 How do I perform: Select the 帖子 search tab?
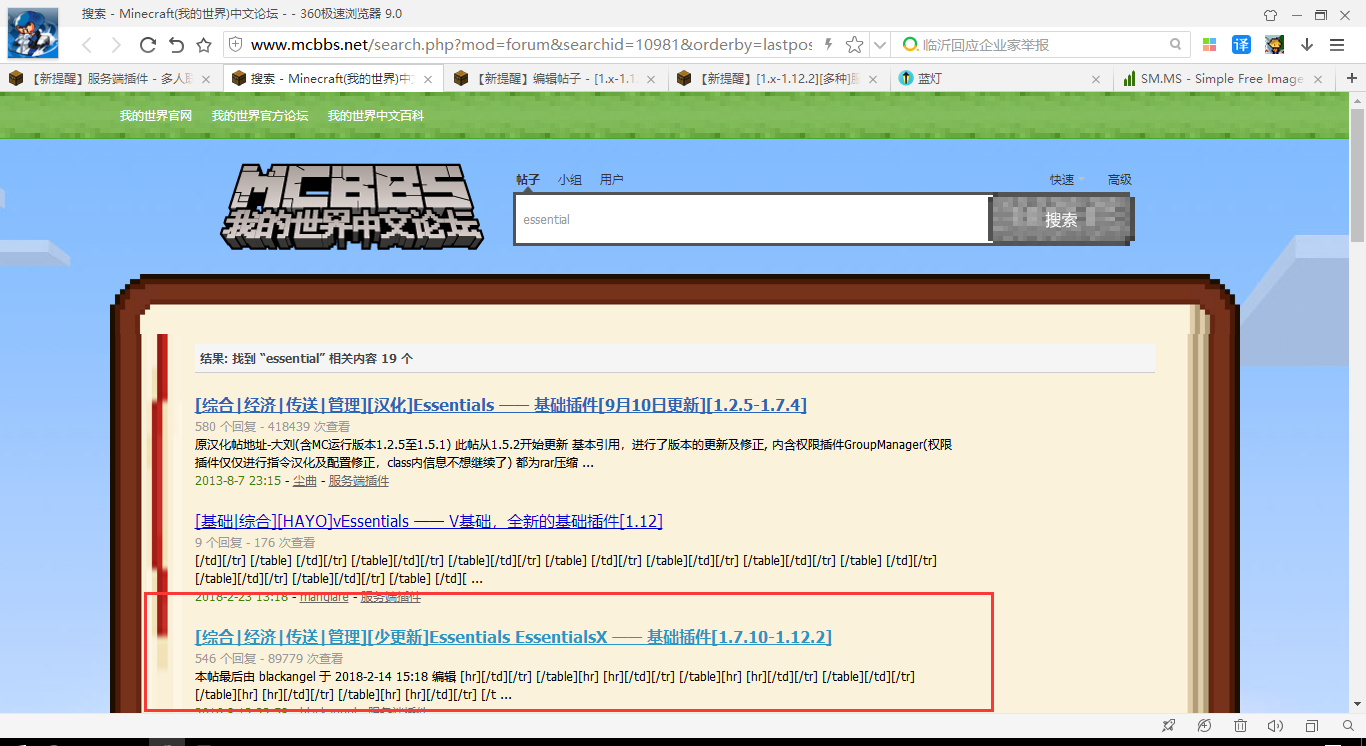528,180
